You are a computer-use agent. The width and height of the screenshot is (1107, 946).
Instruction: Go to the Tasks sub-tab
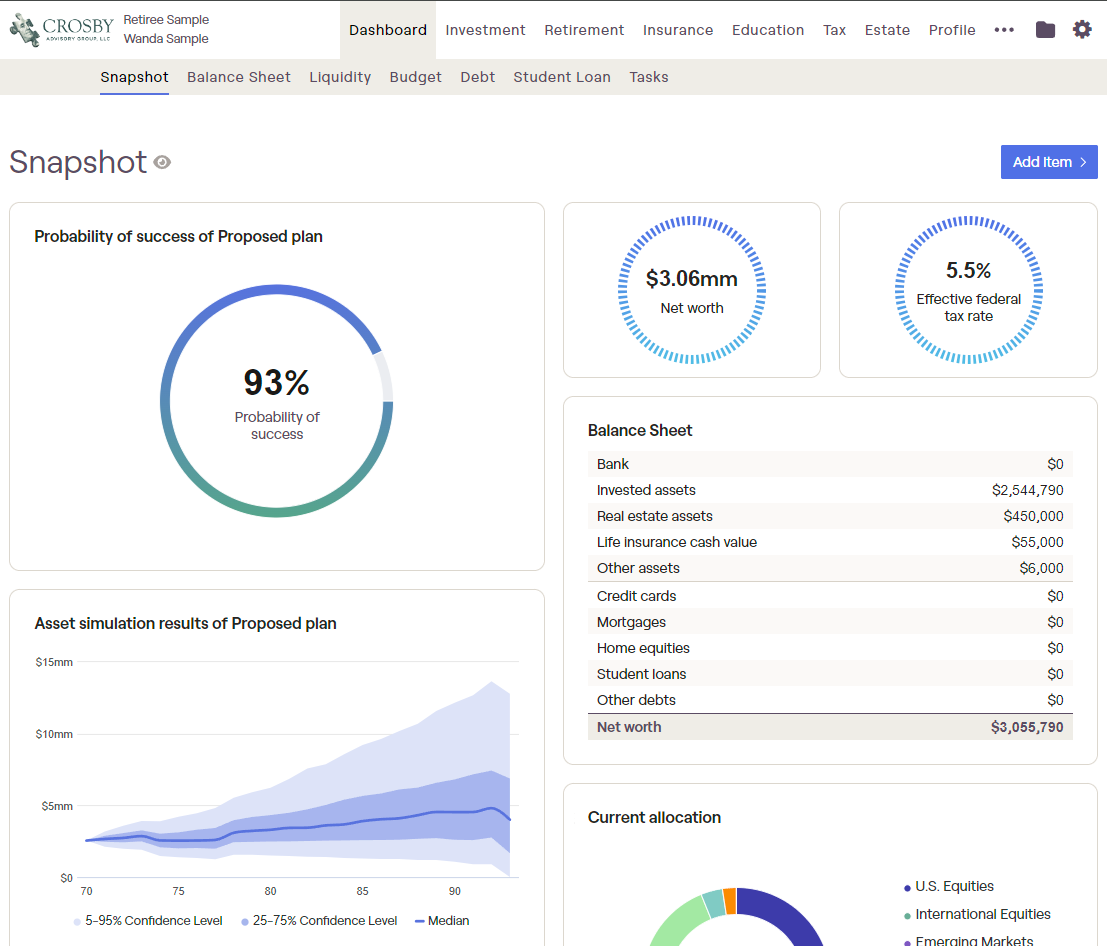(x=649, y=77)
